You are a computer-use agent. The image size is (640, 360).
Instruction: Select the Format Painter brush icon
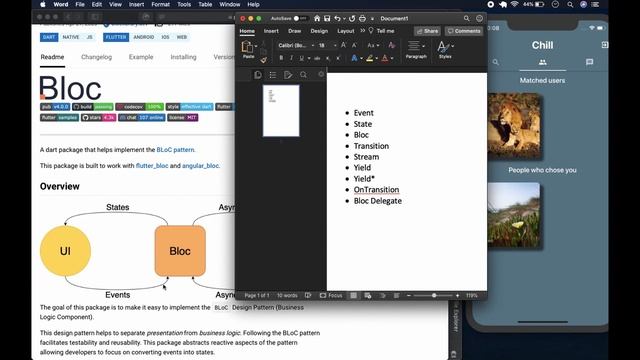(264, 60)
